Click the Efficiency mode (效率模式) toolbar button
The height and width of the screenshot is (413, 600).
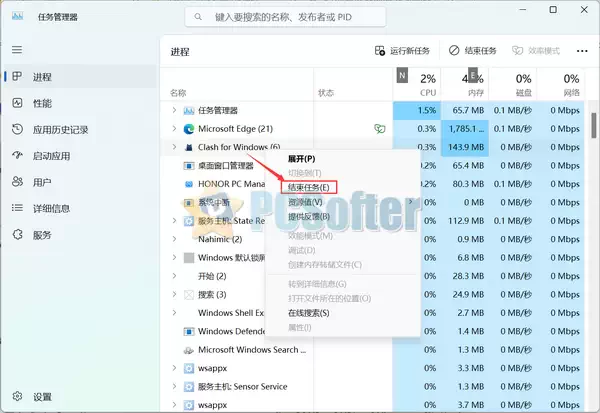coord(536,51)
